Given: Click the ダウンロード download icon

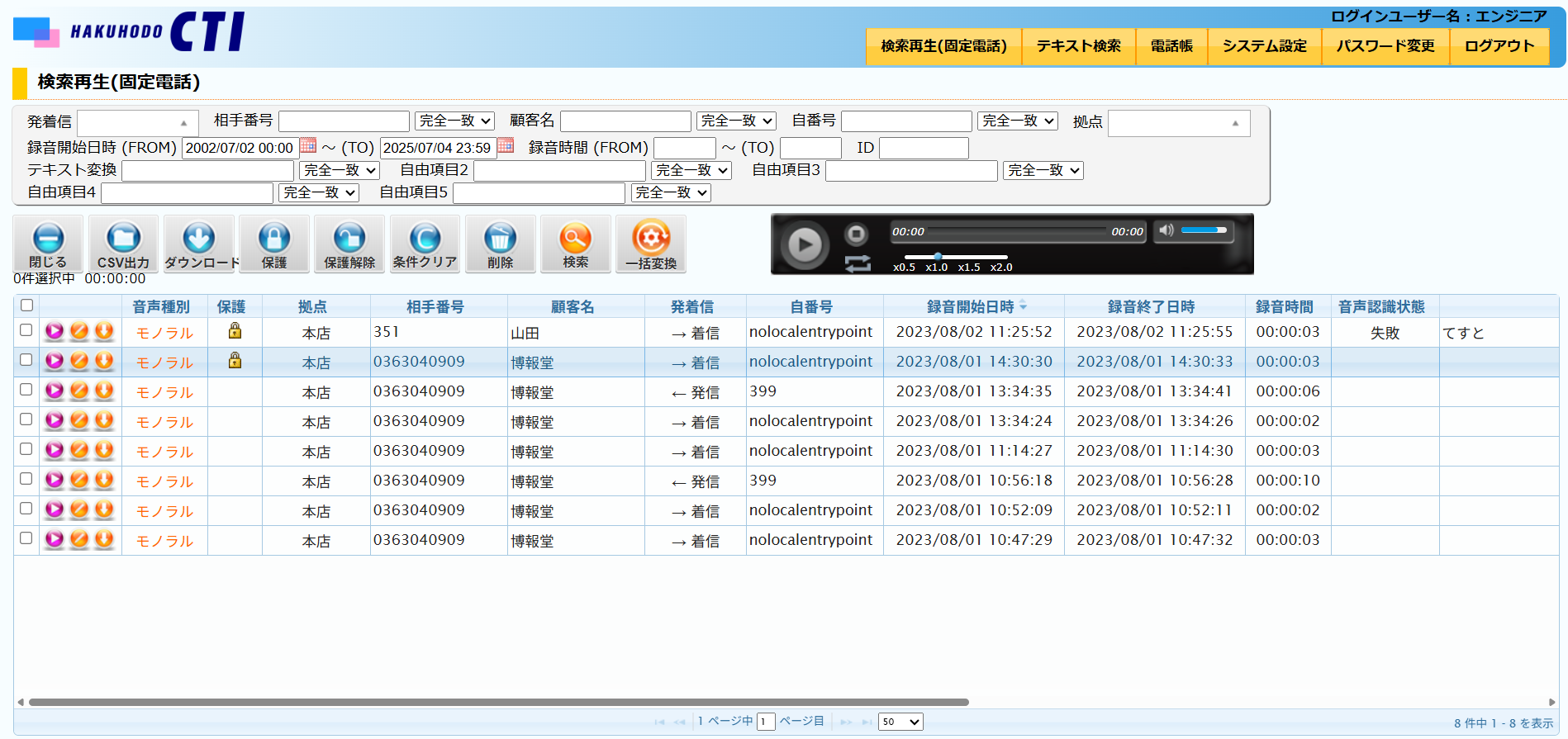Looking at the screenshot, I should point(199,239).
